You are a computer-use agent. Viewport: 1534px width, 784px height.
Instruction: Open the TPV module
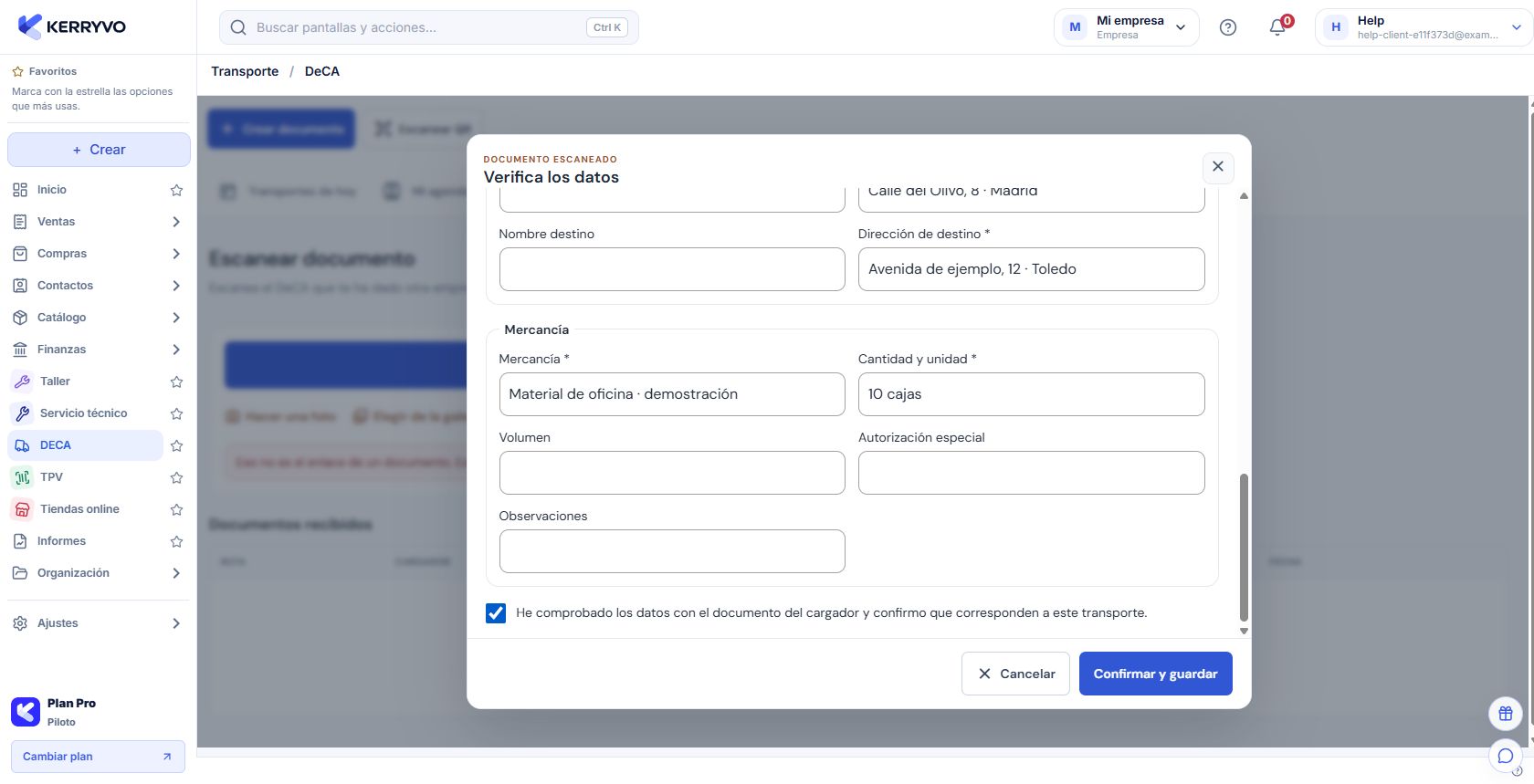tap(85, 477)
